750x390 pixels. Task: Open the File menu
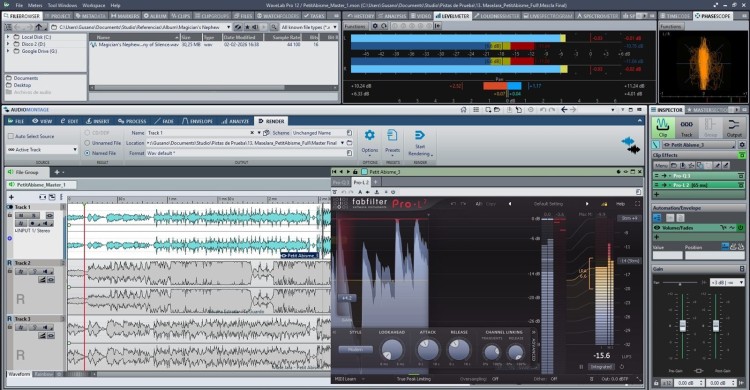19,5
